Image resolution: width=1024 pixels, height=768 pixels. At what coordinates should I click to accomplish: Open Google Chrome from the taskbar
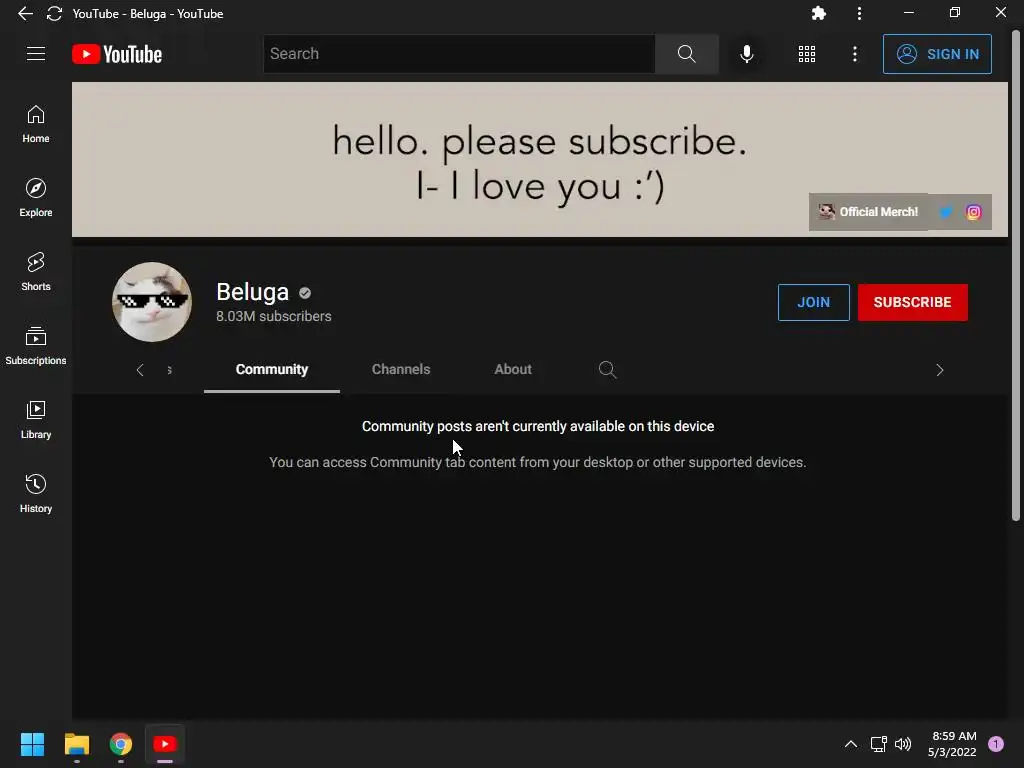tap(121, 744)
